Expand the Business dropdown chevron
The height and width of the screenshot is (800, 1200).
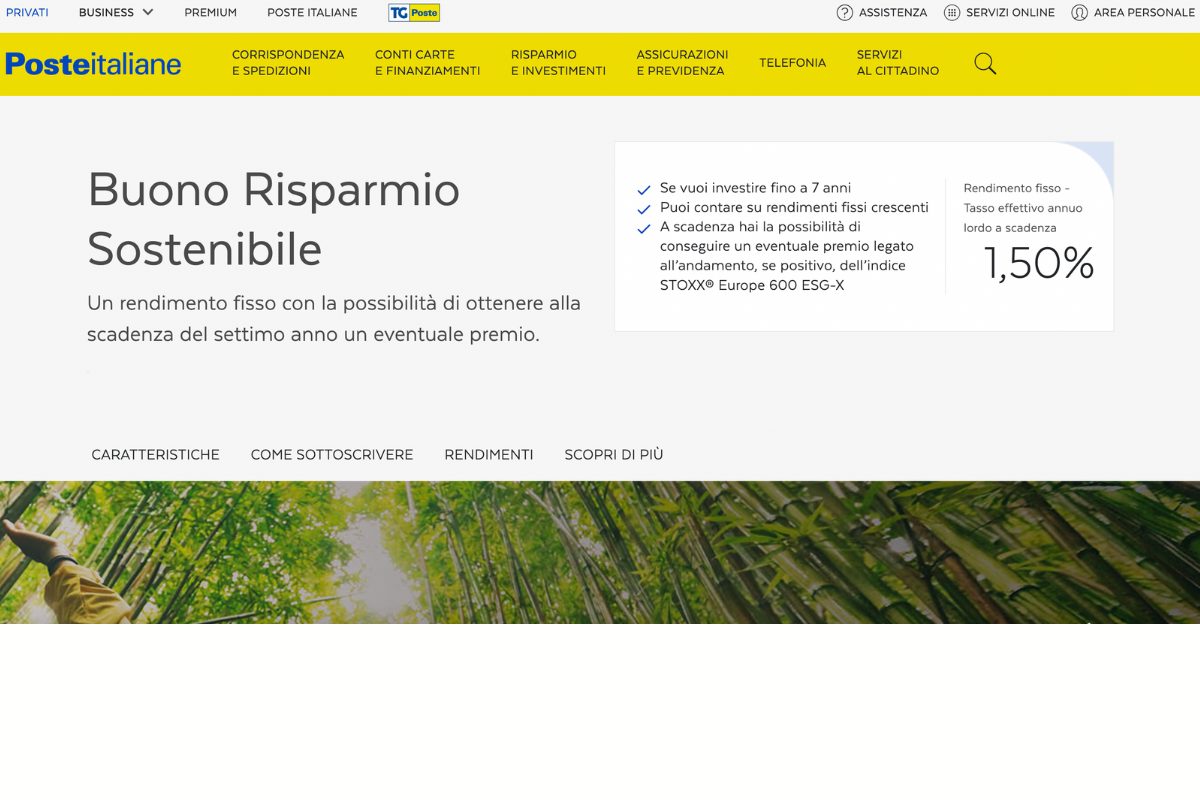(148, 13)
